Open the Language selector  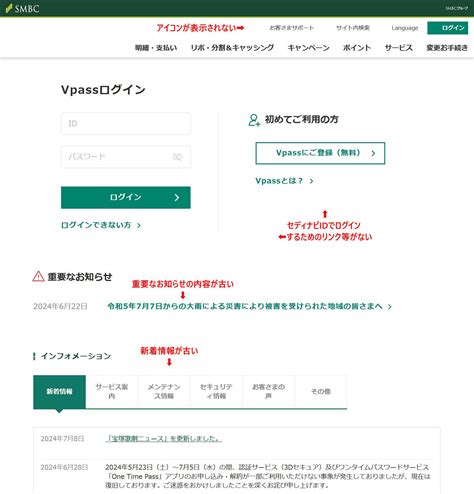[405, 28]
